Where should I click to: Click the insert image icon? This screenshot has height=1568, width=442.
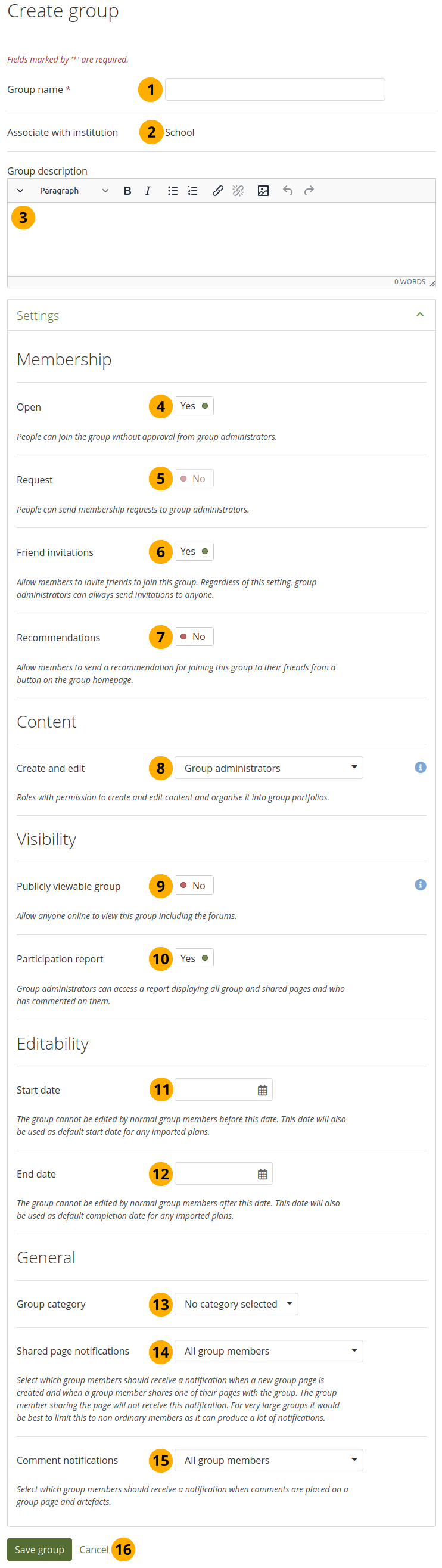263,191
